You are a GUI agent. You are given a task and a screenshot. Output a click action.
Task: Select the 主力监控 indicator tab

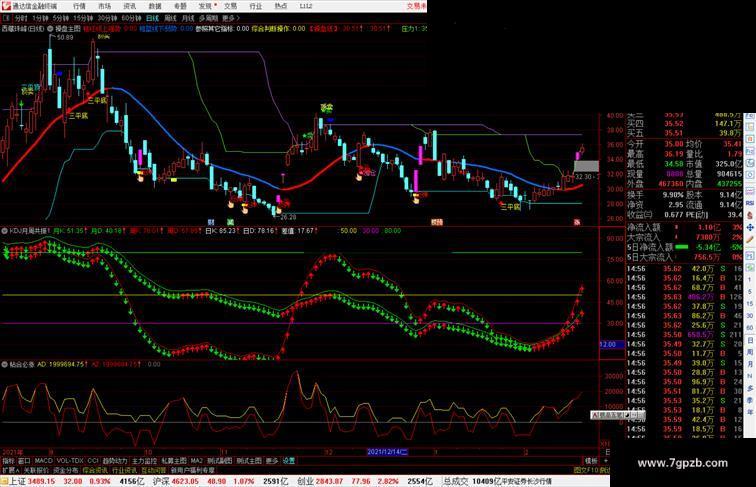tap(144, 461)
